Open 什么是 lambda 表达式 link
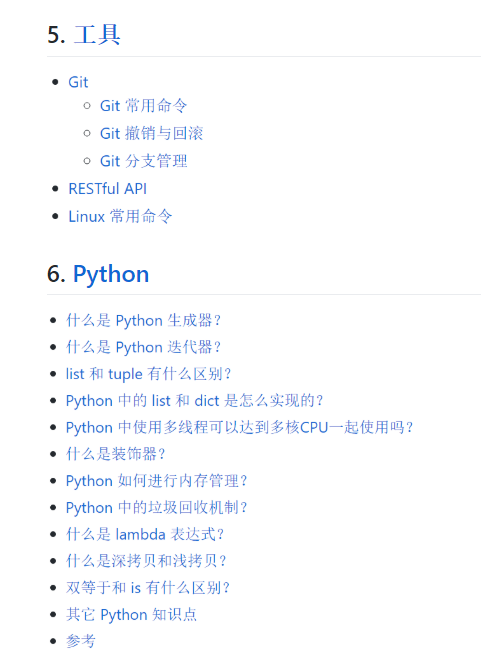This screenshot has width=481, height=663. tap(145, 534)
